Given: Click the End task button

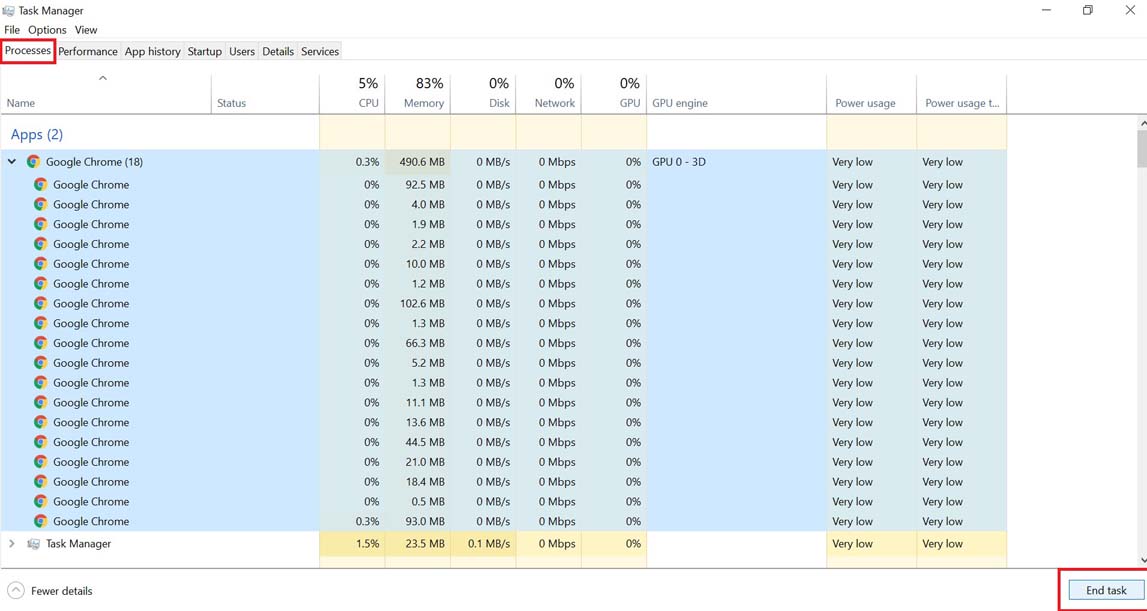Looking at the screenshot, I should pos(1105,591).
